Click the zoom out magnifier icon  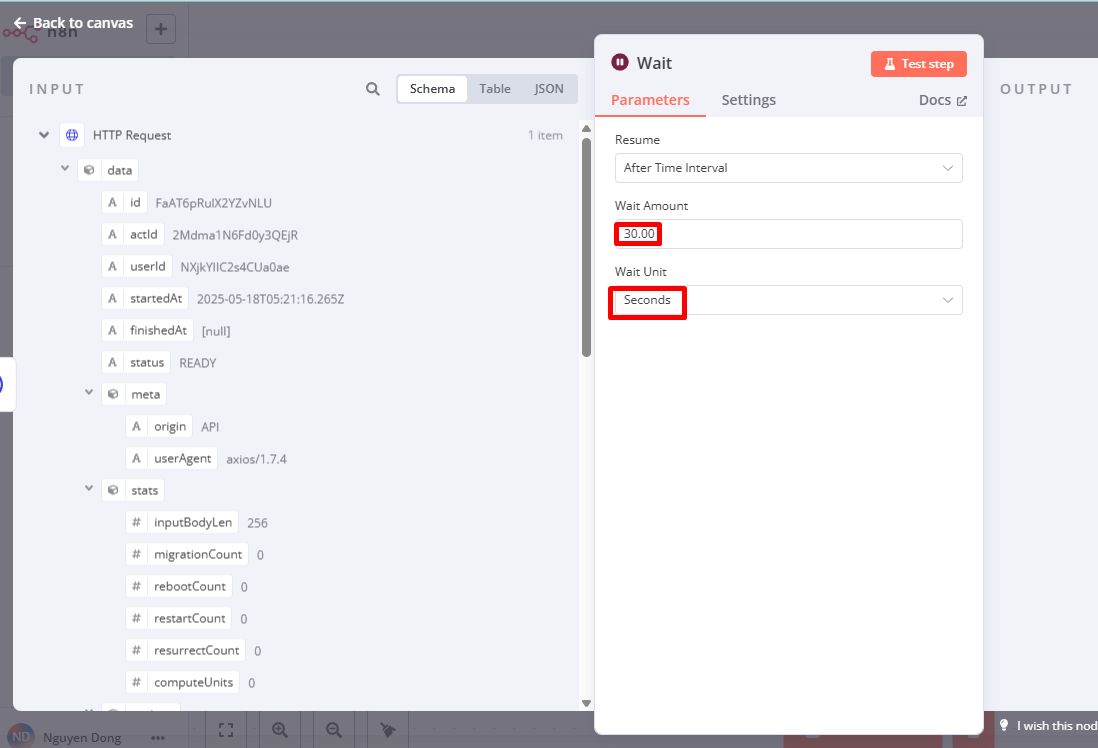(x=334, y=730)
